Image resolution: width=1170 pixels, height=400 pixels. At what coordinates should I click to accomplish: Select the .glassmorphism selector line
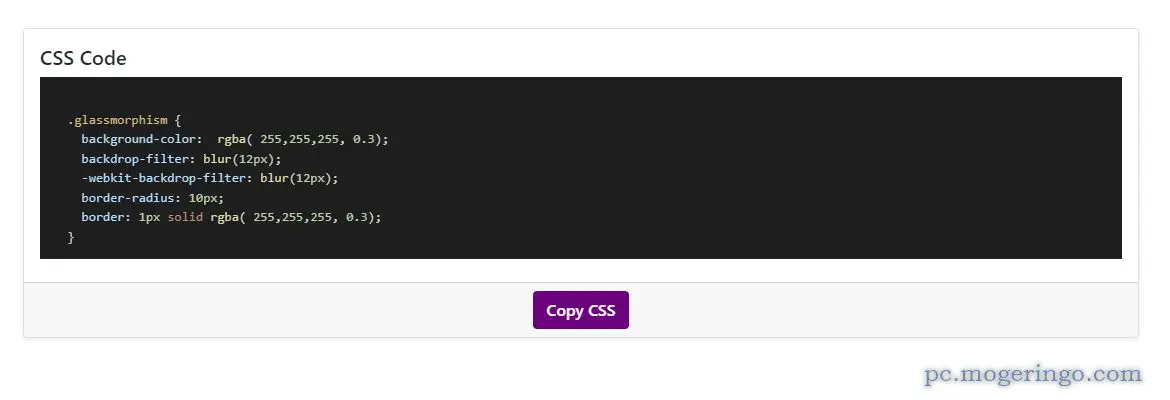(125, 120)
